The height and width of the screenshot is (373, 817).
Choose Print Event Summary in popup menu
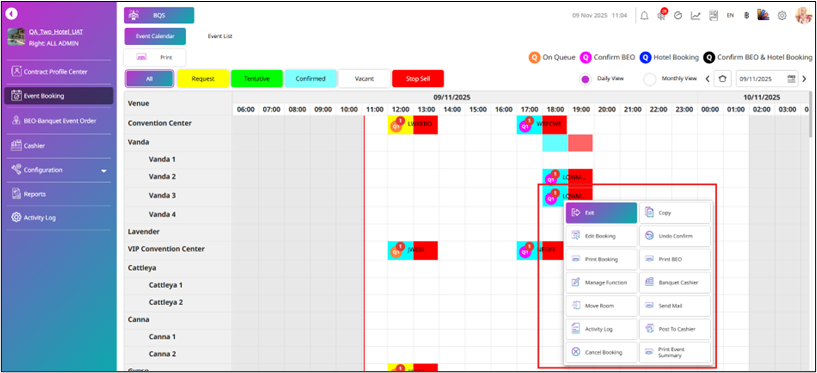675,352
